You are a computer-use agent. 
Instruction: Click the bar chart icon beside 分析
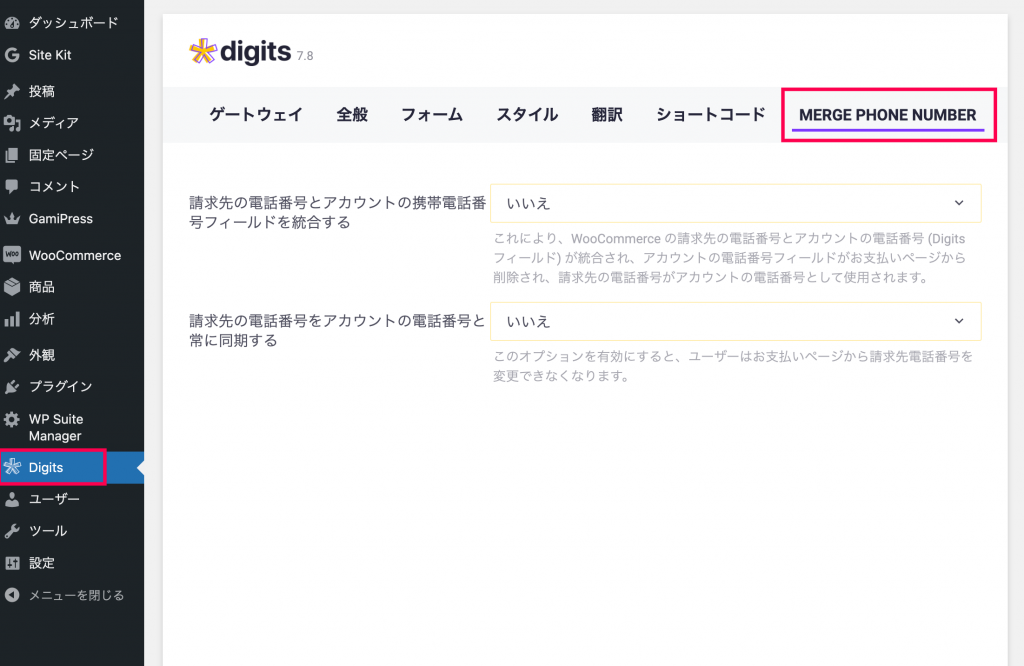pyautogui.click(x=12, y=319)
